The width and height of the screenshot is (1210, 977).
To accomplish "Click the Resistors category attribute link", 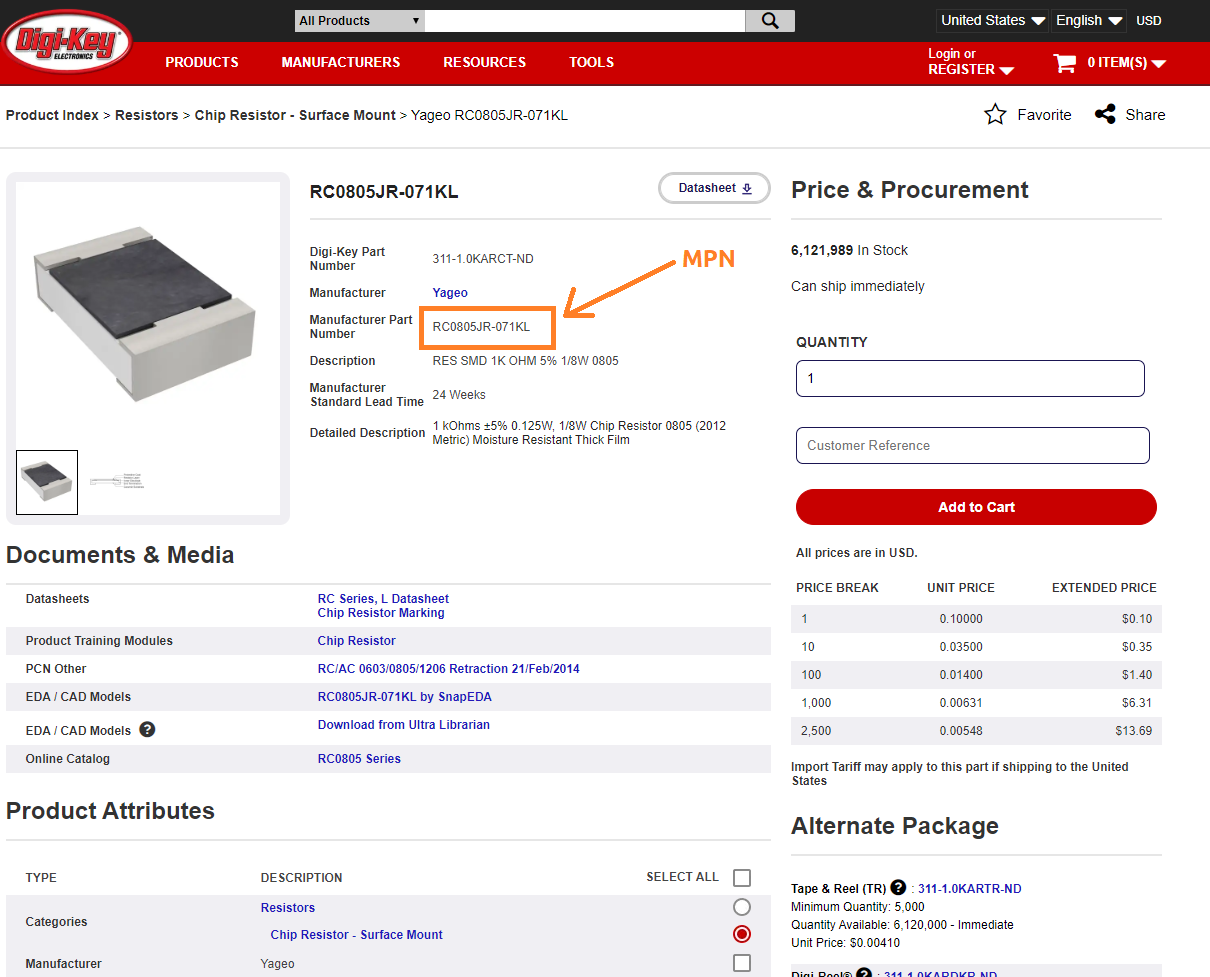I will tap(288, 908).
